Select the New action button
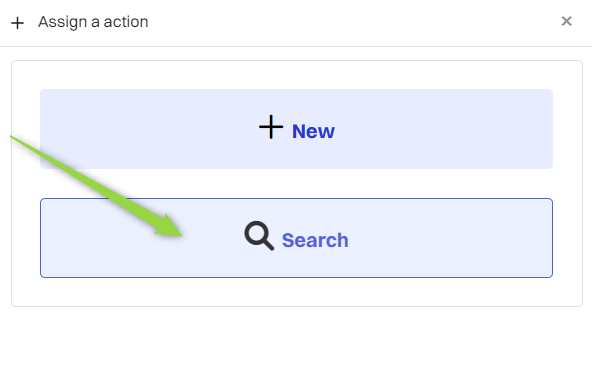This screenshot has height=367, width=592. click(296, 129)
